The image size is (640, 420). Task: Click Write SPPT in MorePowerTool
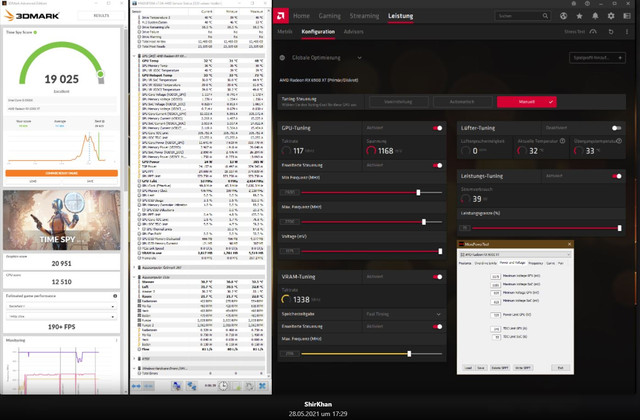click(x=523, y=368)
